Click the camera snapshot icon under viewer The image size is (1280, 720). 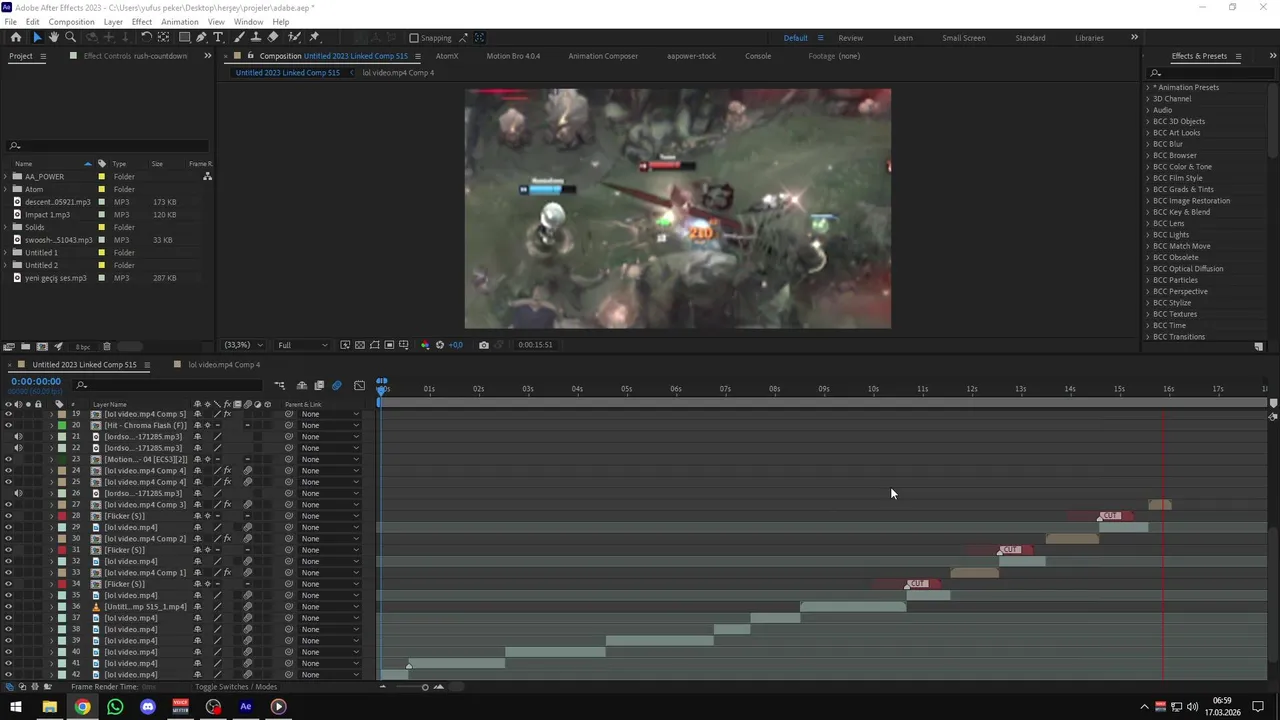tap(484, 345)
